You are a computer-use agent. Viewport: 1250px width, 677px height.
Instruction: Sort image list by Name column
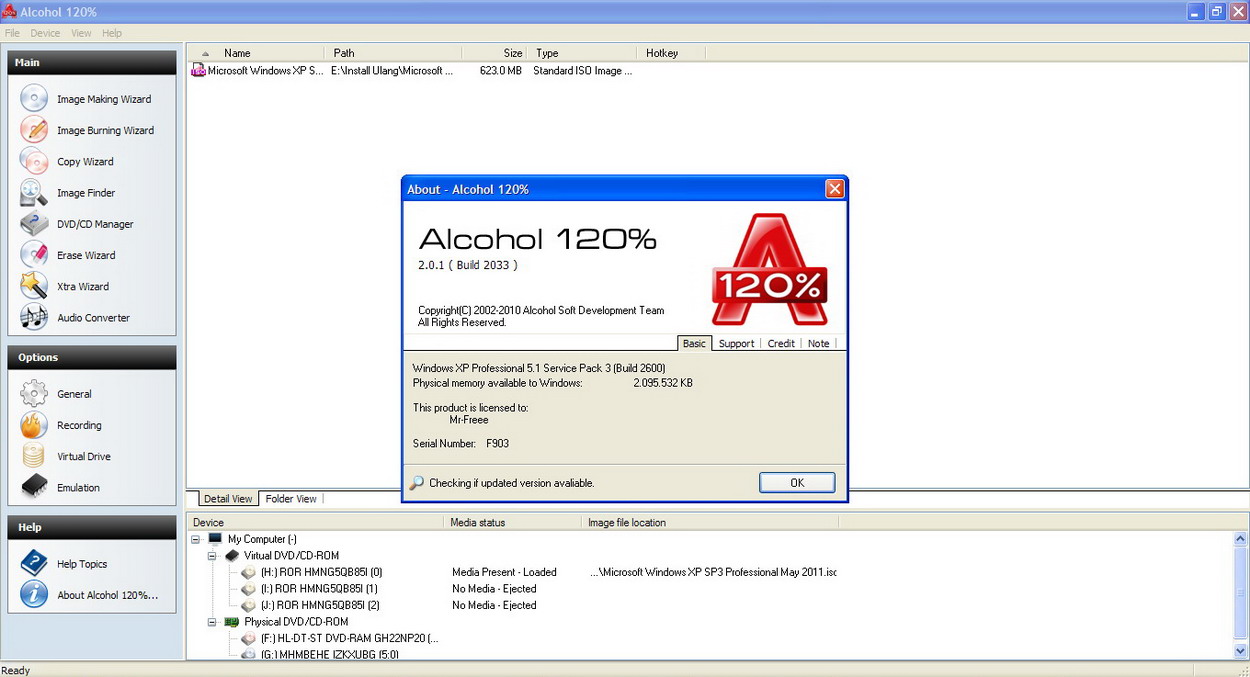[256, 53]
